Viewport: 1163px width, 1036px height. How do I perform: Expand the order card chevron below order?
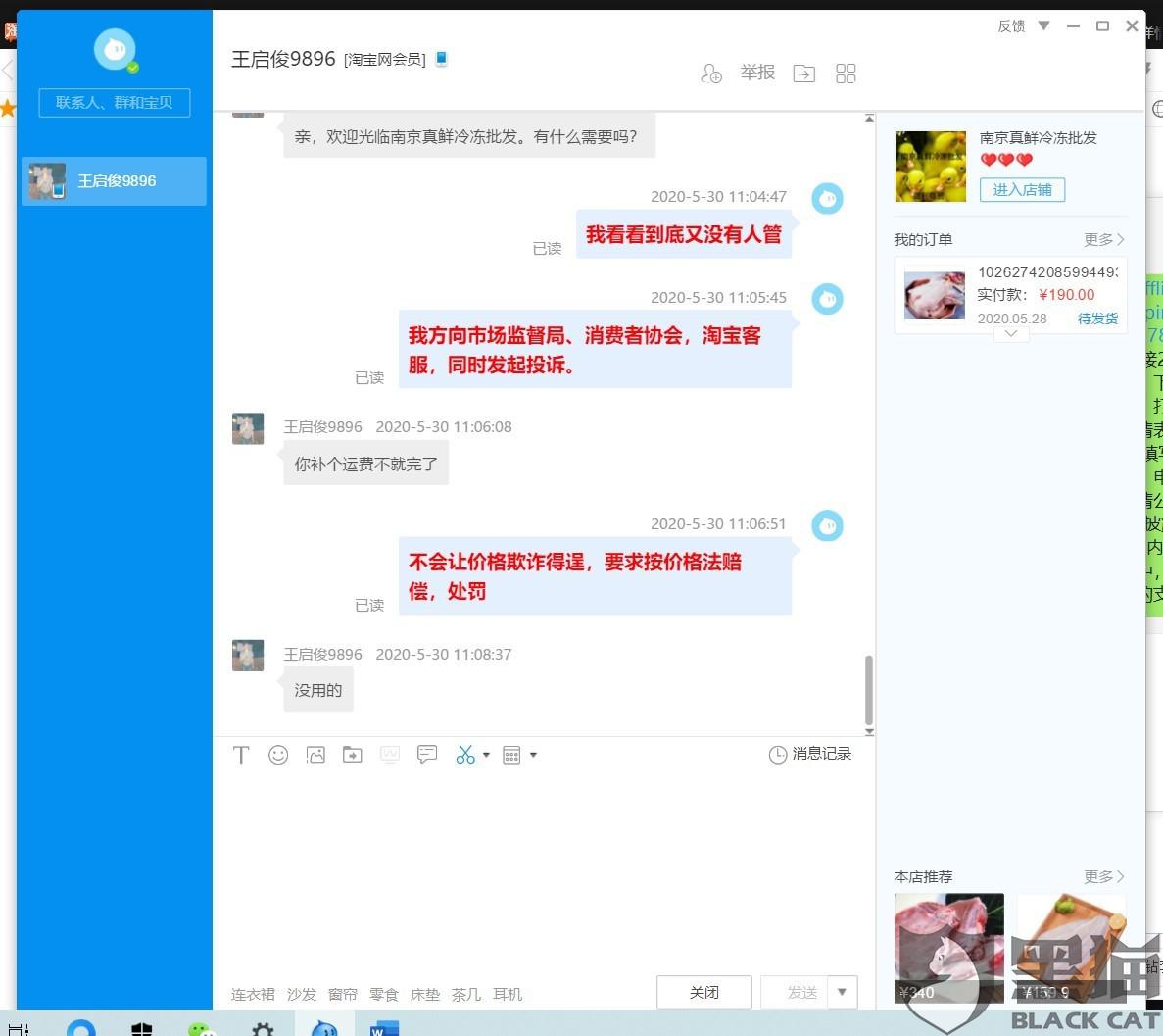[1011, 334]
